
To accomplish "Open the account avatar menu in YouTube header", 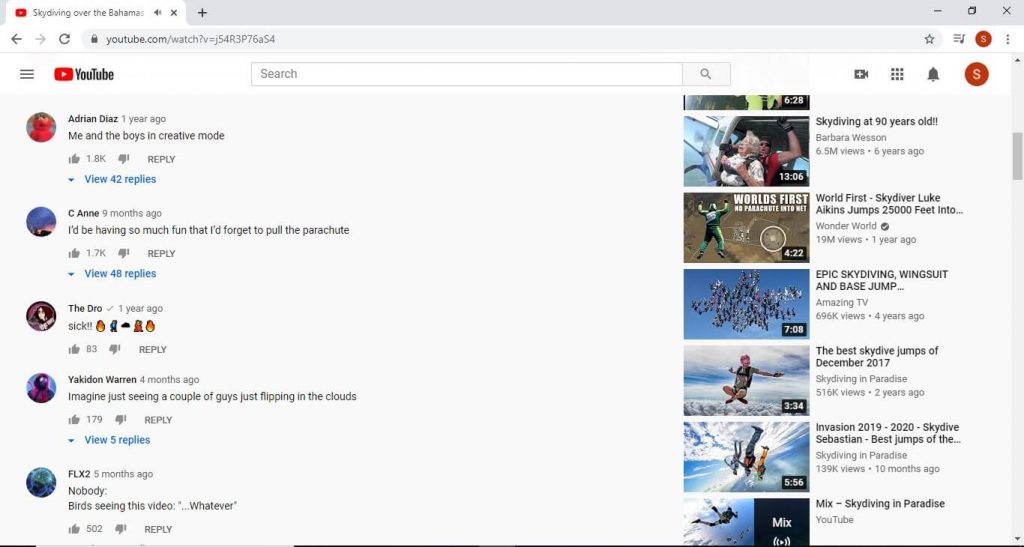I will (976, 74).
